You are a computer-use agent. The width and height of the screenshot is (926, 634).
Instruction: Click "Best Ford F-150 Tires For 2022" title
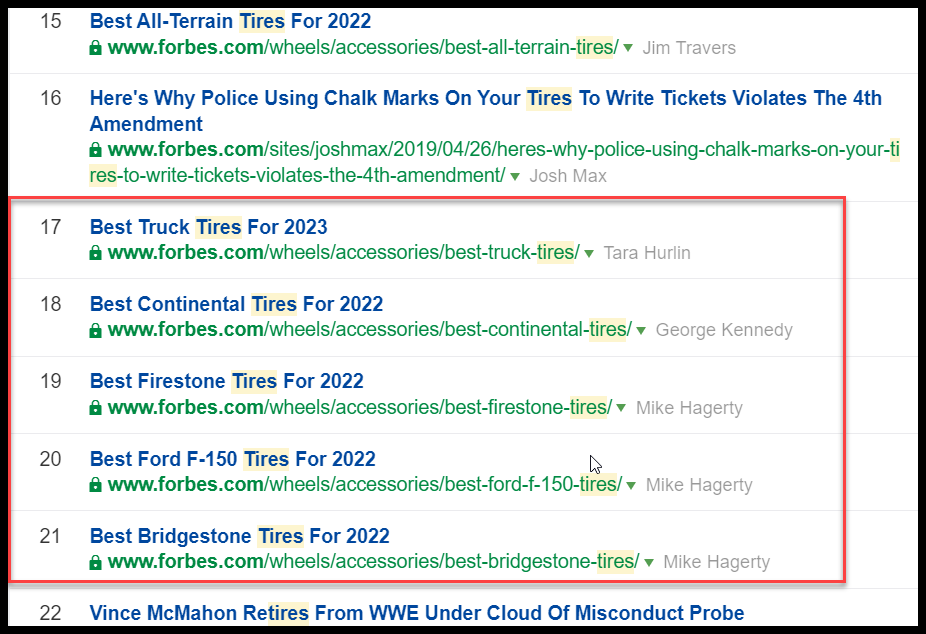tap(232, 459)
